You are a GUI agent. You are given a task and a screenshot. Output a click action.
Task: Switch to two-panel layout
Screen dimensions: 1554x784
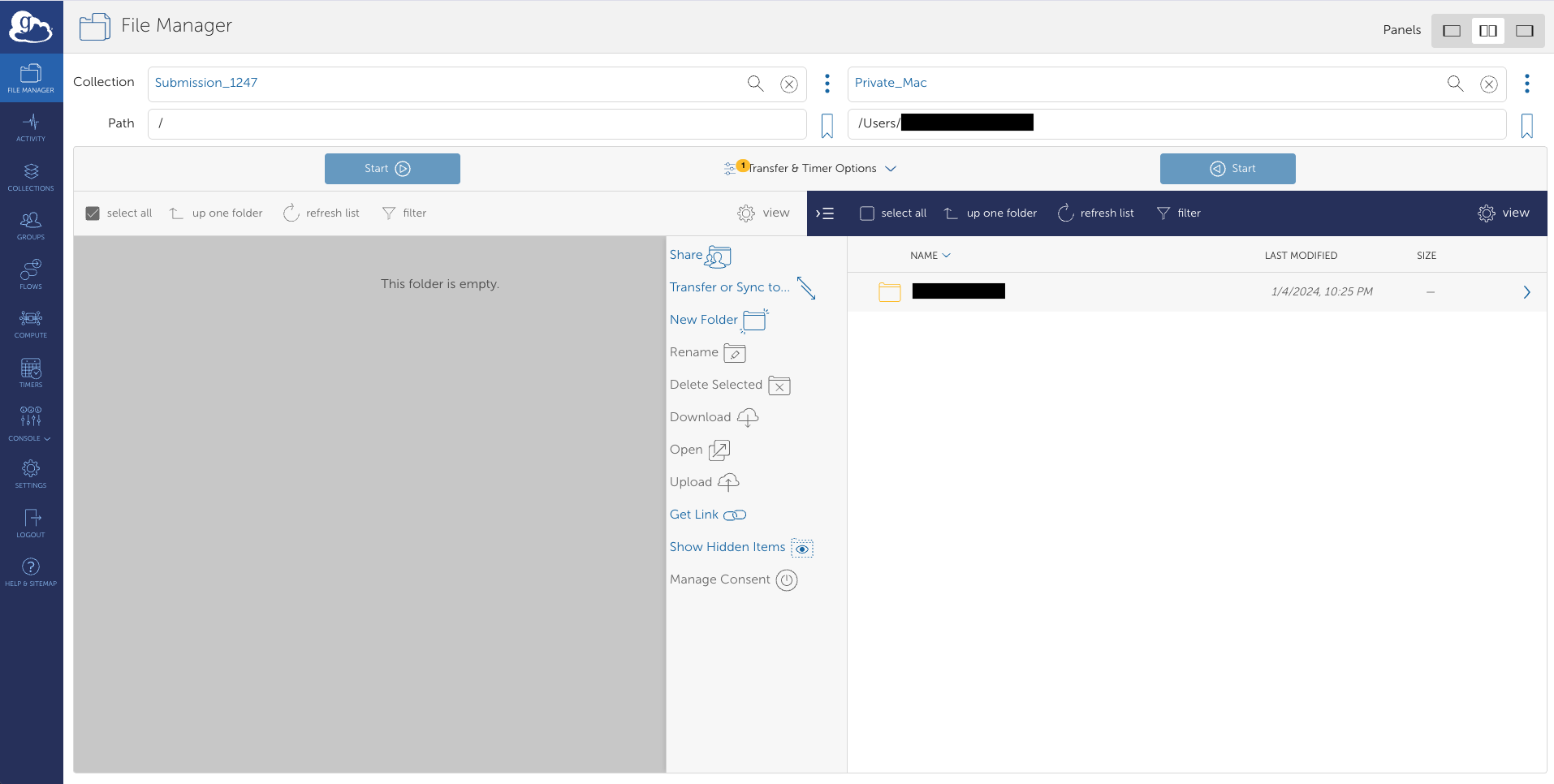click(x=1487, y=31)
